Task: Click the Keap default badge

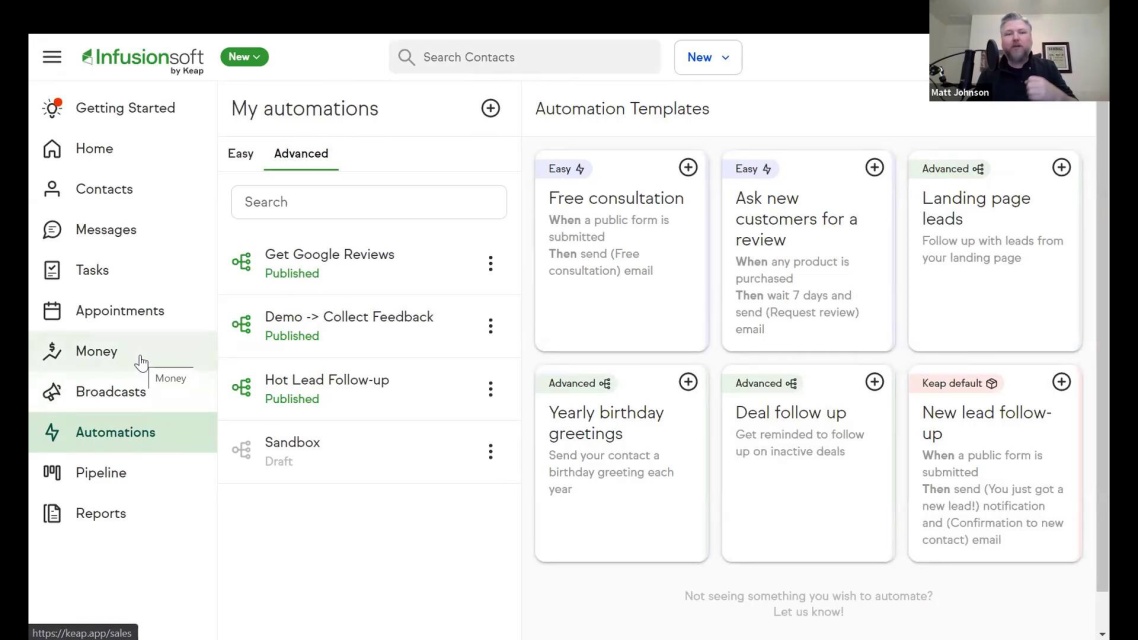Action: point(959,383)
